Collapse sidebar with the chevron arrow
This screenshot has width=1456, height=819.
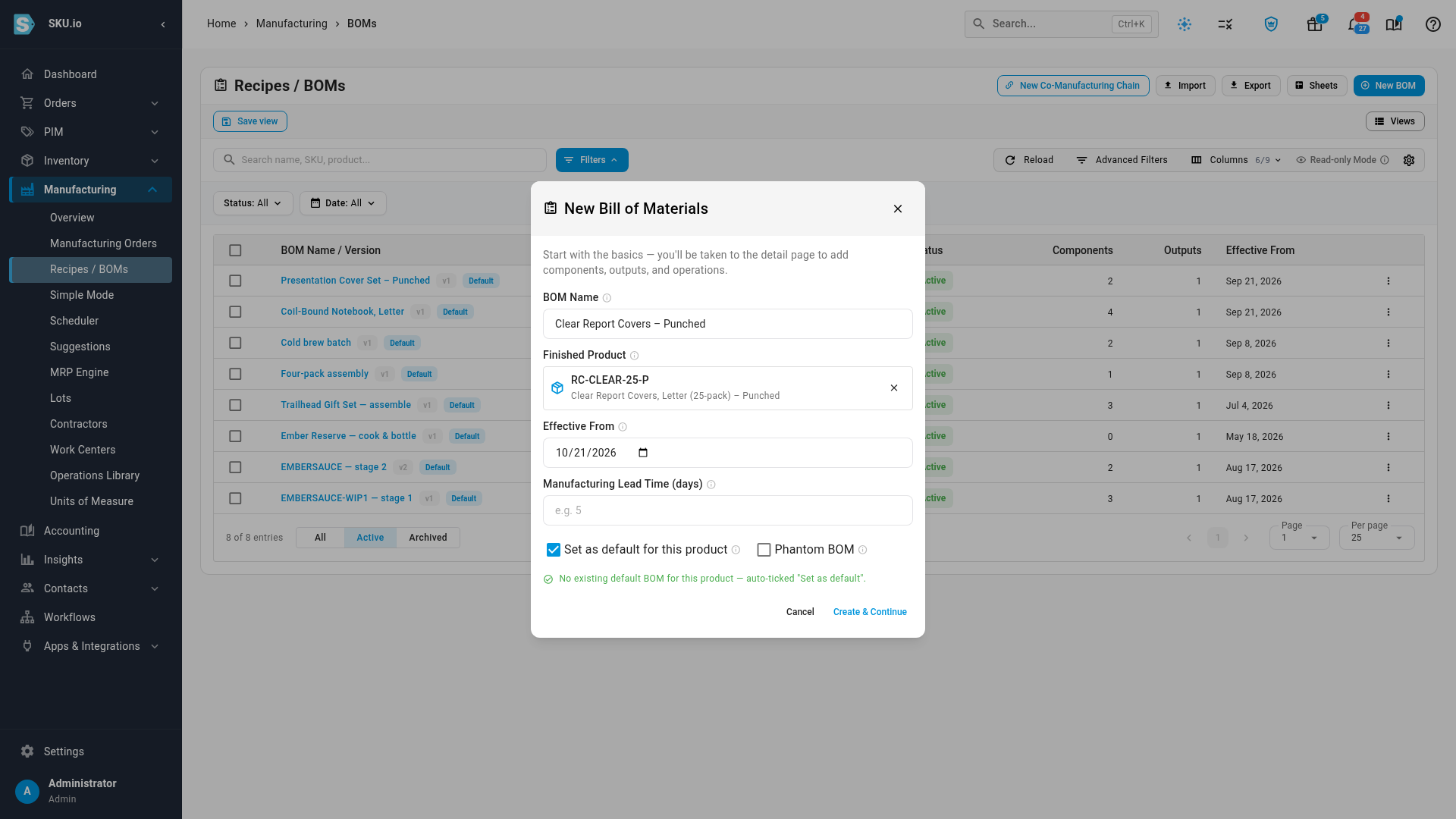163,24
